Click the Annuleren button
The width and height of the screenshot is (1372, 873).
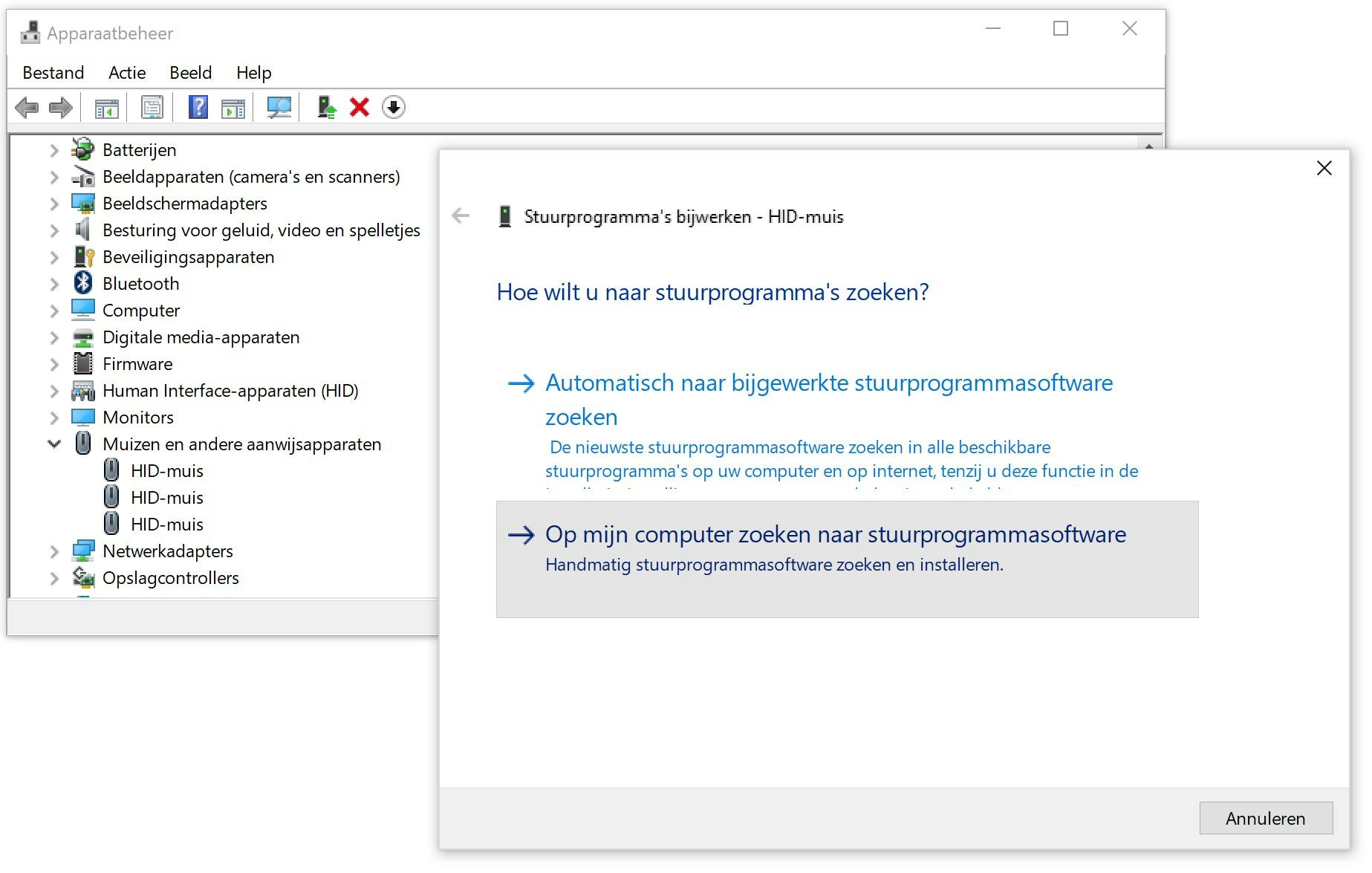click(1266, 818)
